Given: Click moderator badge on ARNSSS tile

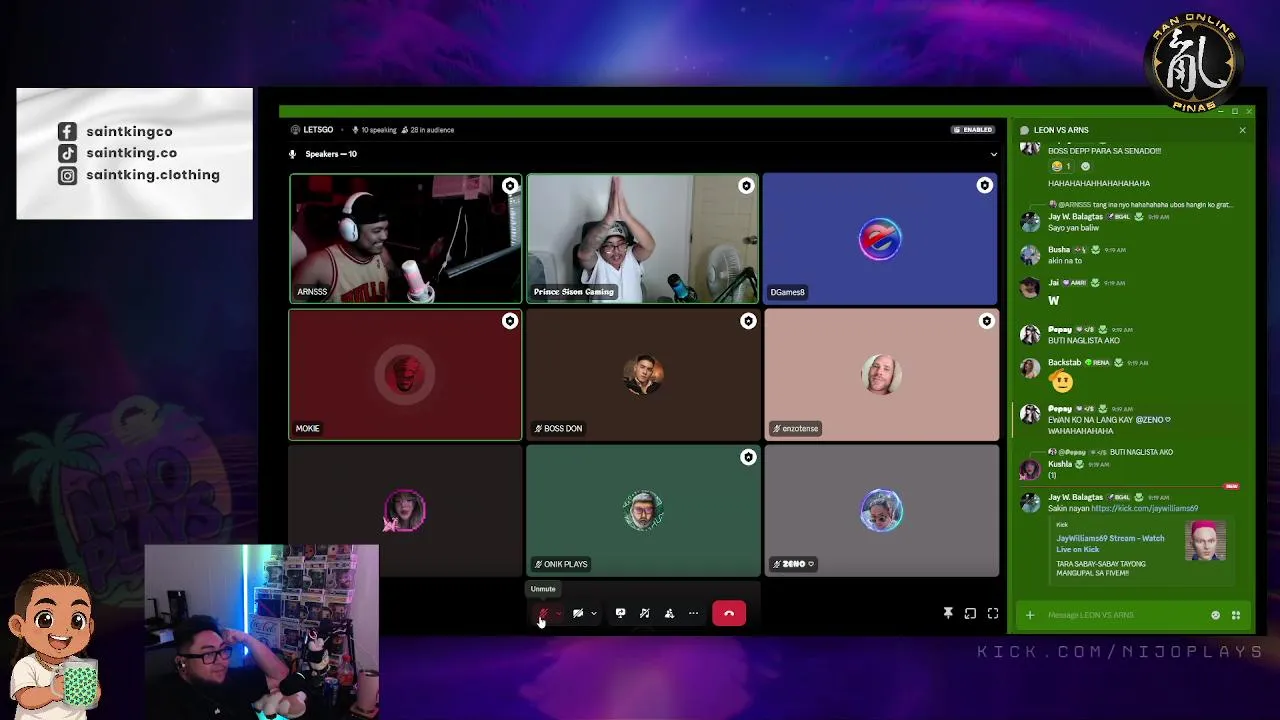Looking at the screenshot, I should (510, 185).
